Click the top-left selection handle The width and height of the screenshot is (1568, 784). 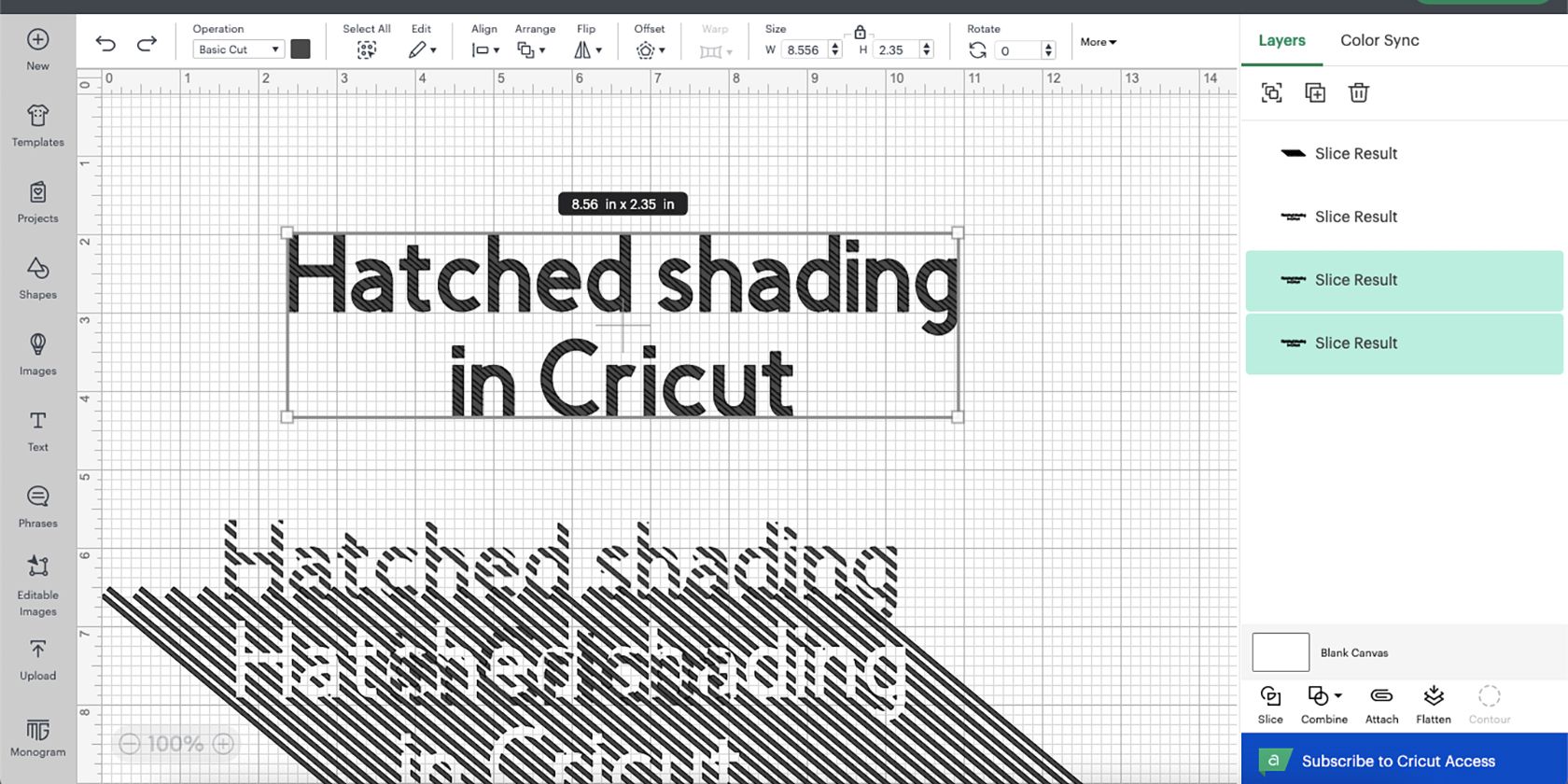287,232
